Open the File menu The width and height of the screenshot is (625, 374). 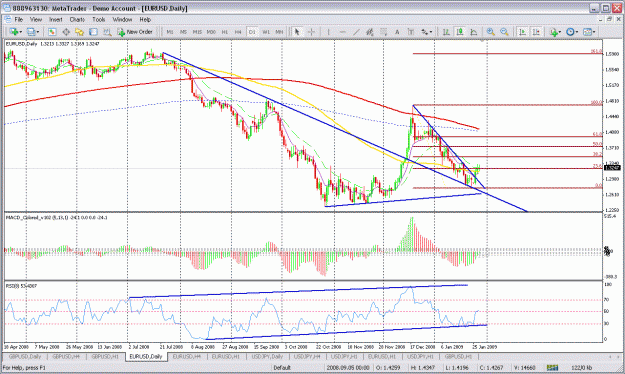(x=18, y=19)
